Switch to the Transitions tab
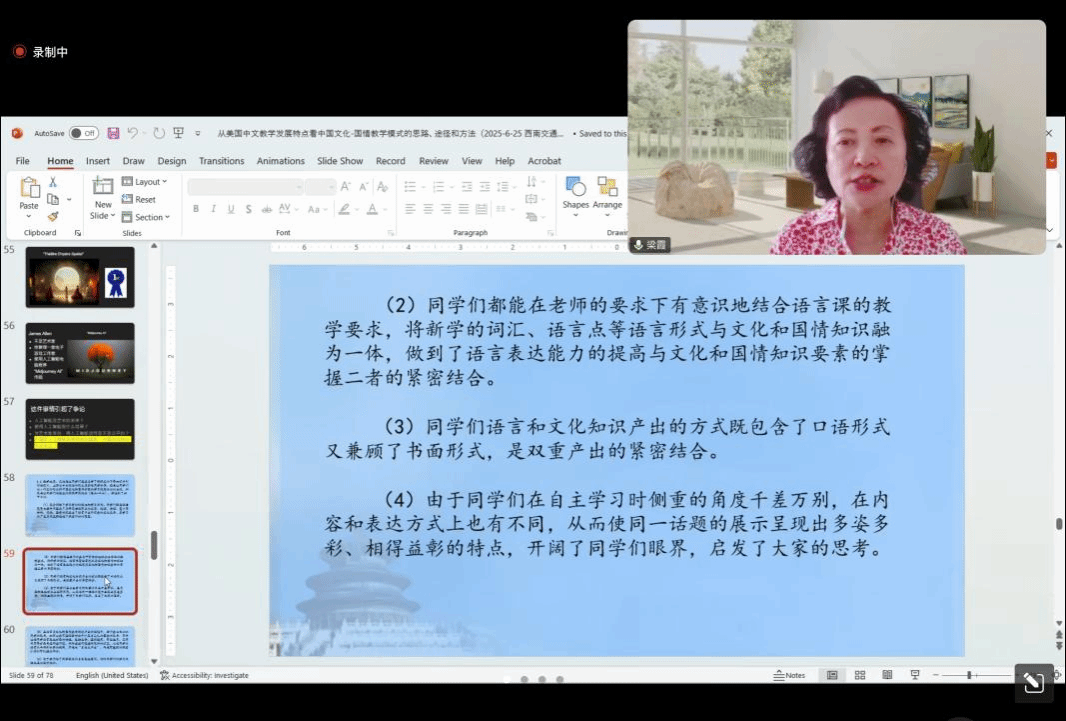The width and height of the screenshot is (1066, 721). (x=221, y=161)
